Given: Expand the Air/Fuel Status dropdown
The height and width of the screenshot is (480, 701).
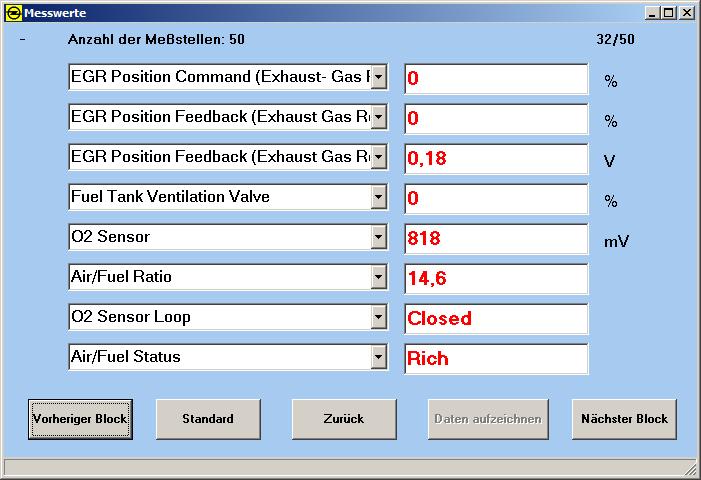Looking at the screenshot, I should 378,357.
